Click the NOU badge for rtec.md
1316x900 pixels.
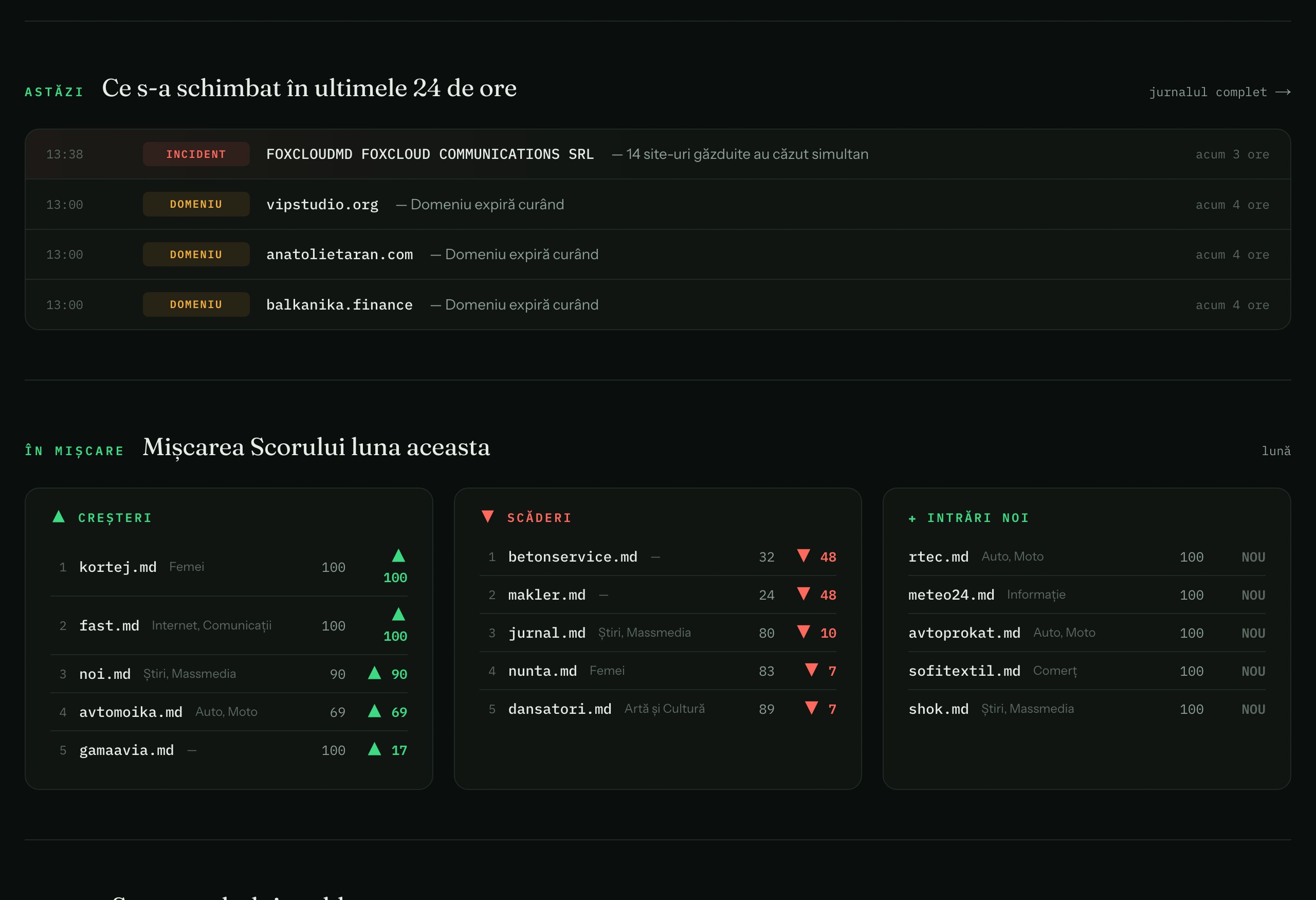(x=1253, y=557)
